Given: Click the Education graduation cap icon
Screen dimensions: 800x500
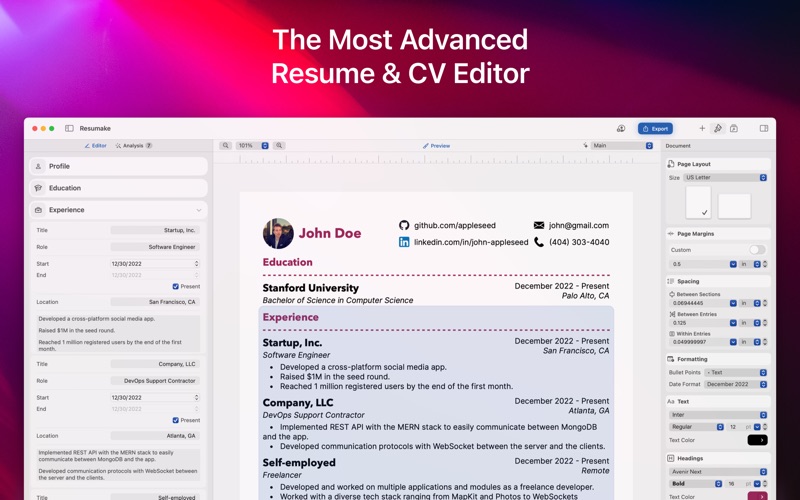Looking at the screenshot, I should (x=38, y=188).
